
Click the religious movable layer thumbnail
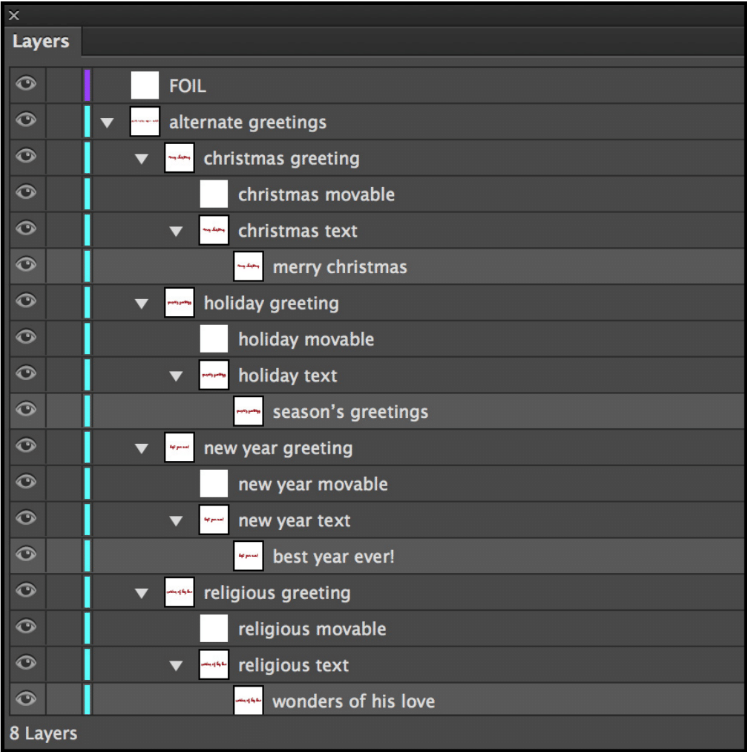coord(214,629)
